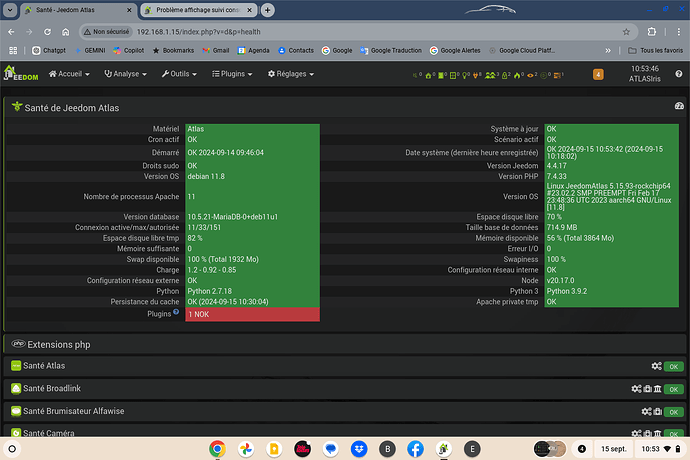Open the Copilot bookmark
The width and height of the screenshot is (690, 460).
(128, 51)
